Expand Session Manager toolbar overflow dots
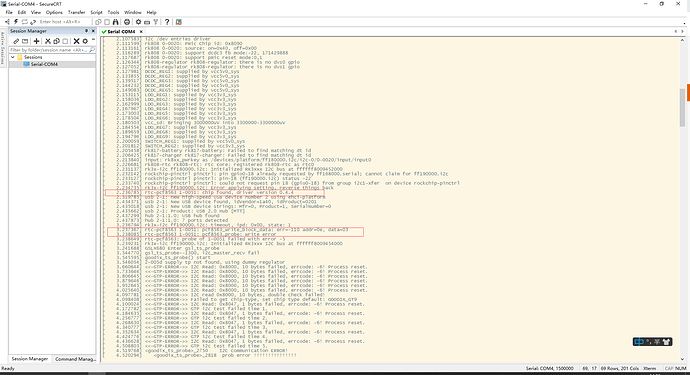This screenshot has width=690, height=375. coord(93,40)
